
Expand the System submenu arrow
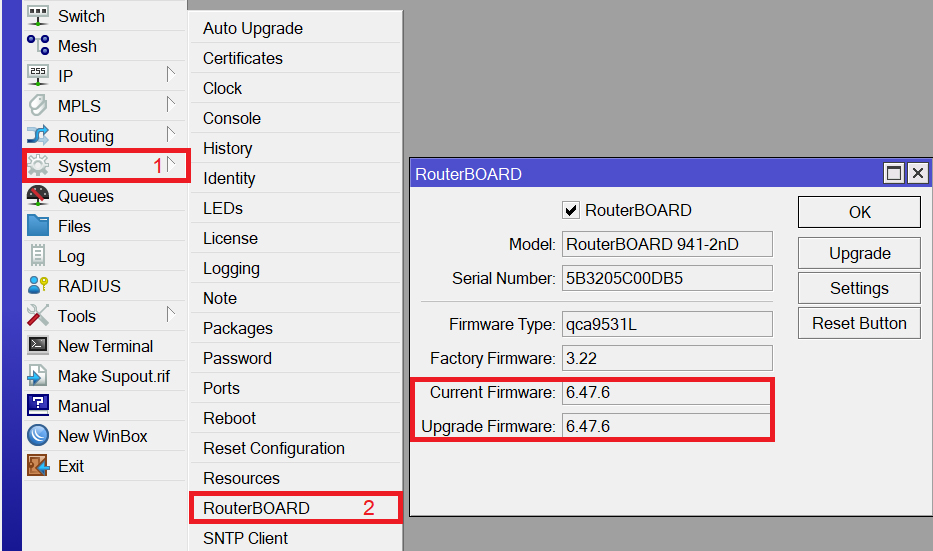coord(171,165)
